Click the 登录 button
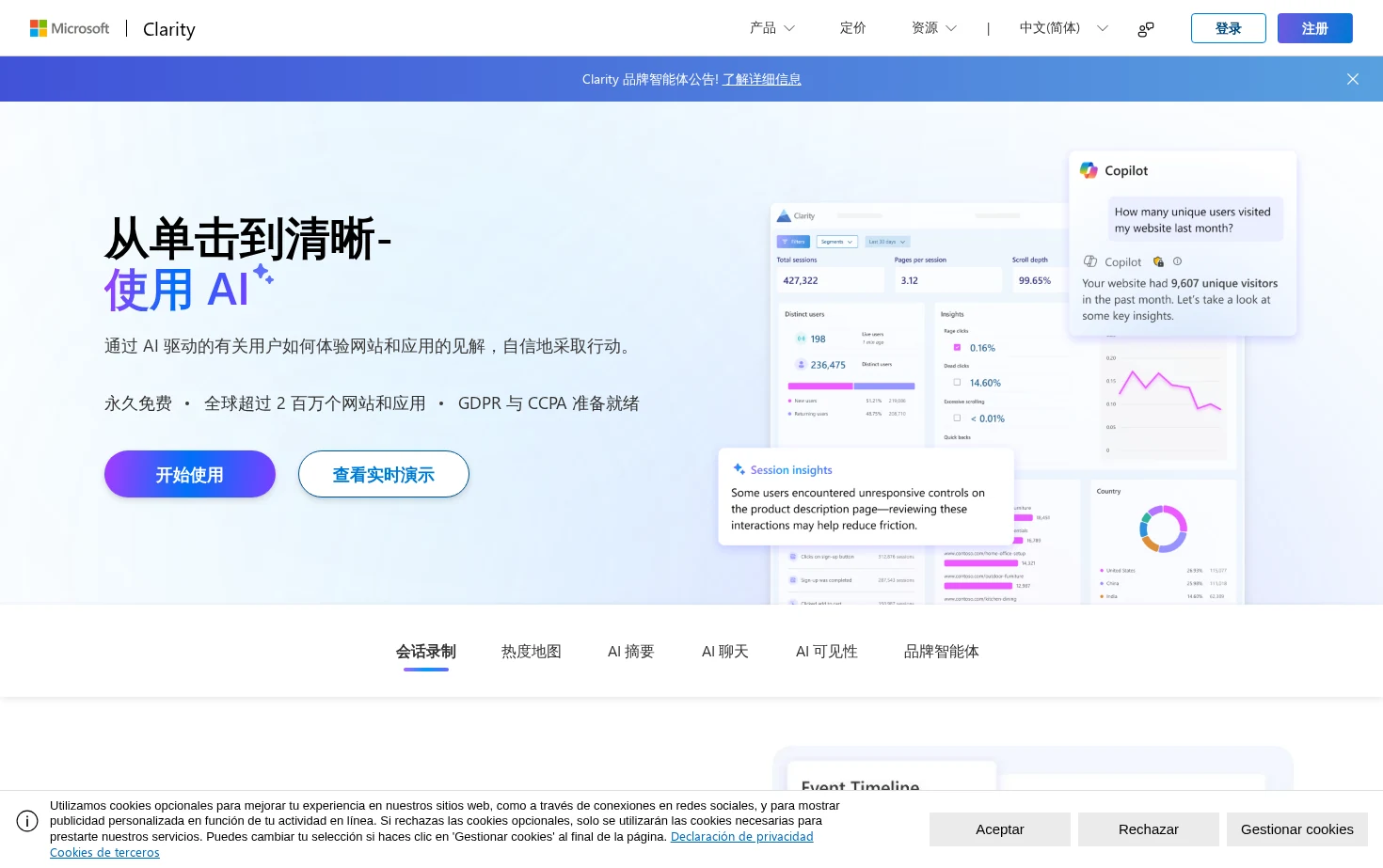1383x868 pixels. point(1229,28)
